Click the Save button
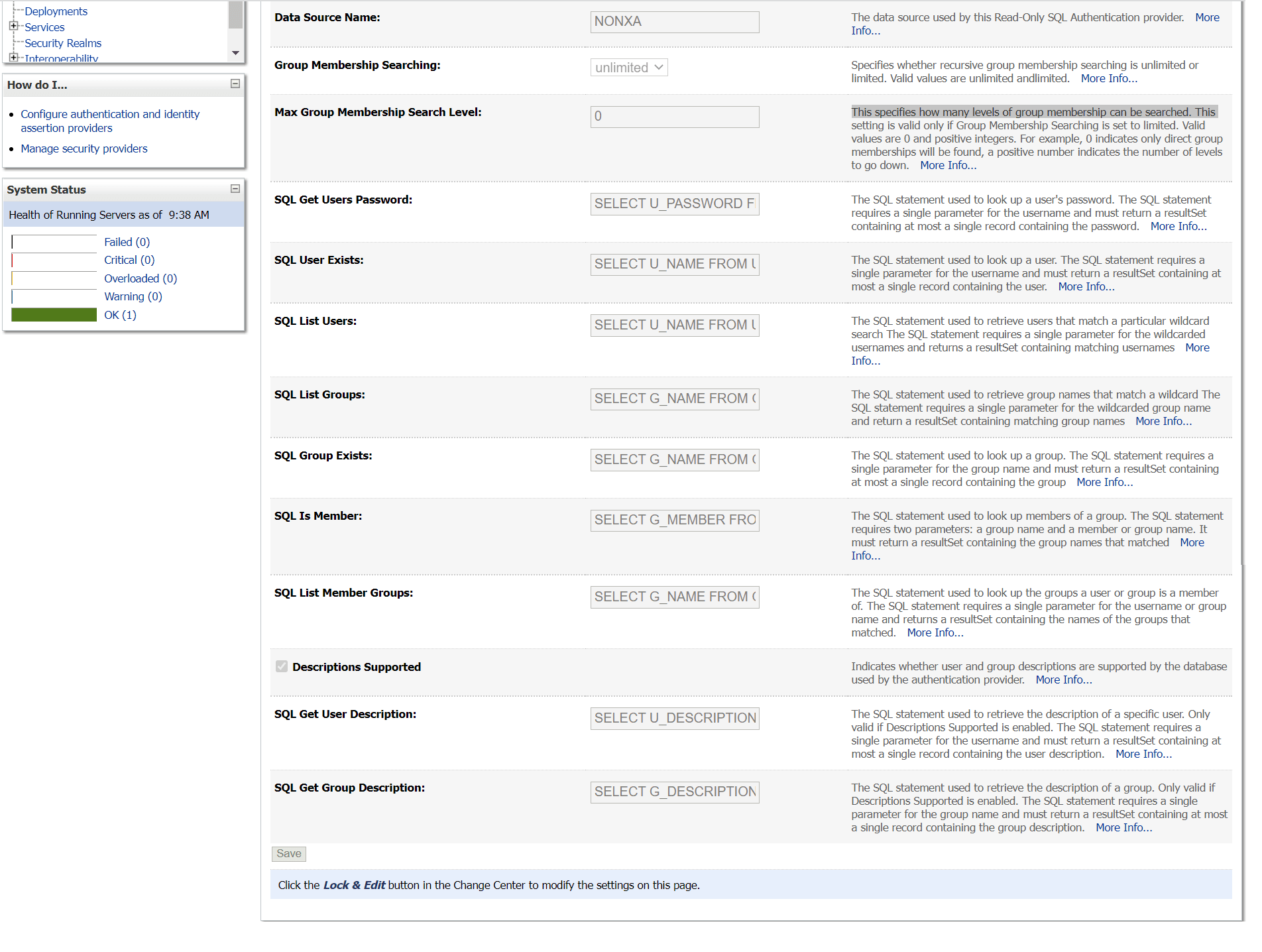This screenshot has height=952, width=1262. (x=288, y=854)
